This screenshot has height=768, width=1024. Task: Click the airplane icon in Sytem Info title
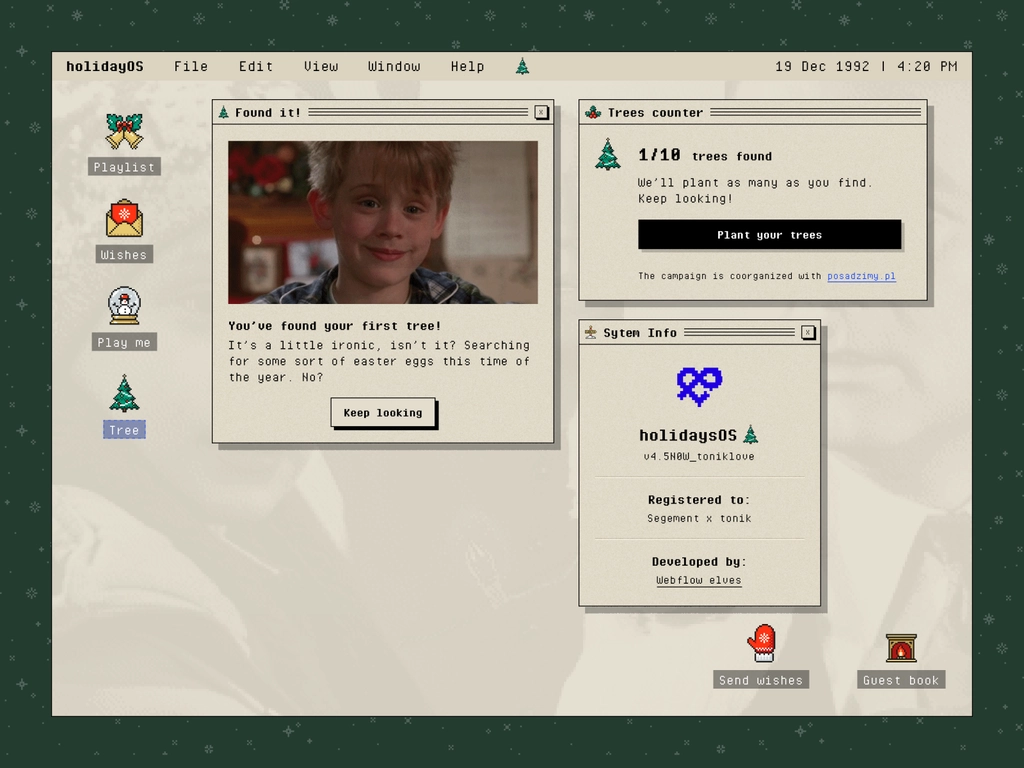(x=590, y=332)
